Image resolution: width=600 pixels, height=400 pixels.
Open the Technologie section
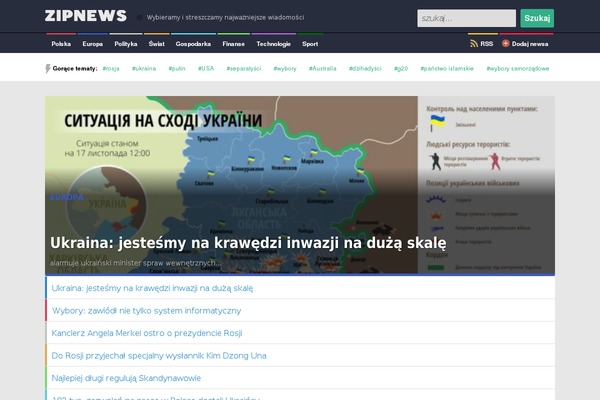coord(274,44)
